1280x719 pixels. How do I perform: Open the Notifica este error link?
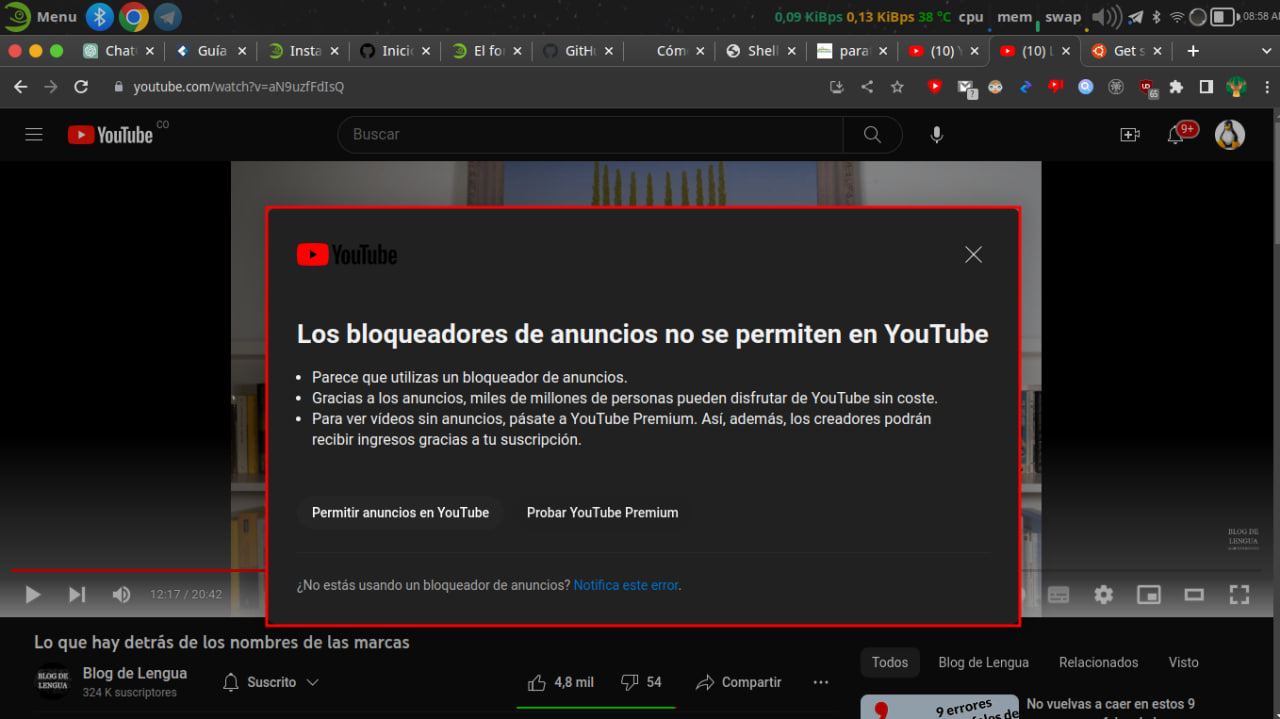pos(626,585)
